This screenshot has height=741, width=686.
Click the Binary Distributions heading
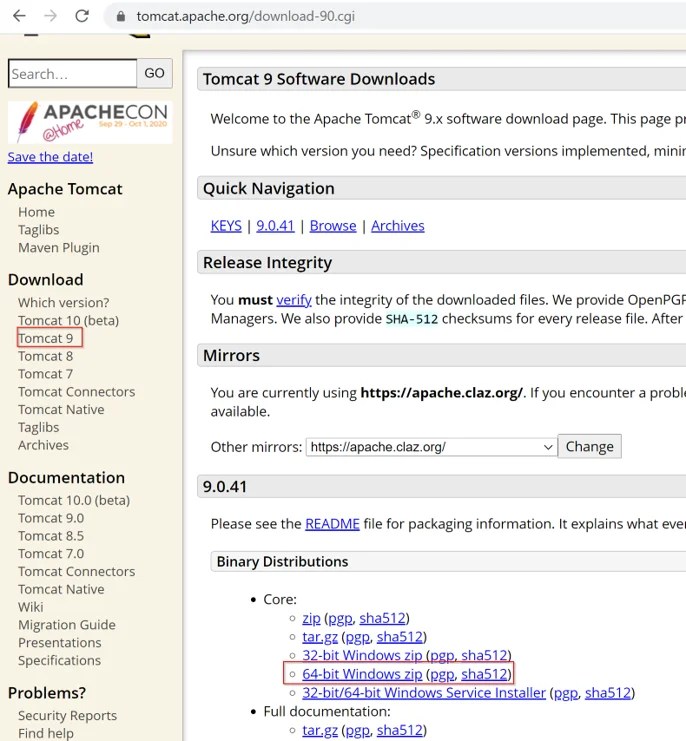point(282,561)
